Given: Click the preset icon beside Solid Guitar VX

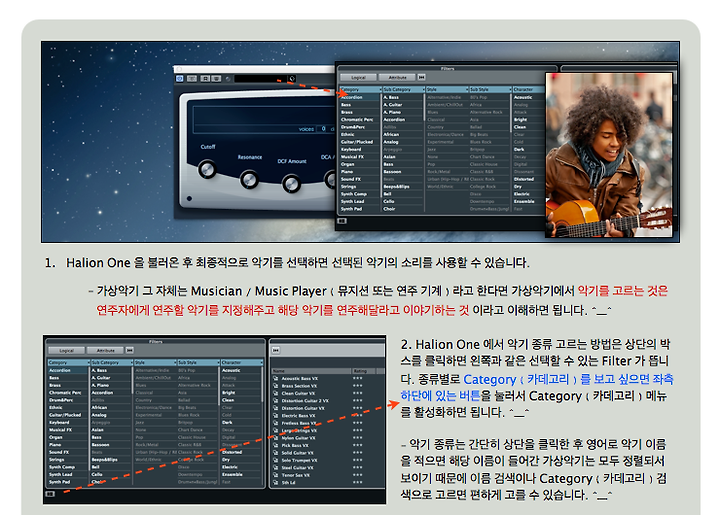Looking at the screenshot, I should tap(276, 453).
